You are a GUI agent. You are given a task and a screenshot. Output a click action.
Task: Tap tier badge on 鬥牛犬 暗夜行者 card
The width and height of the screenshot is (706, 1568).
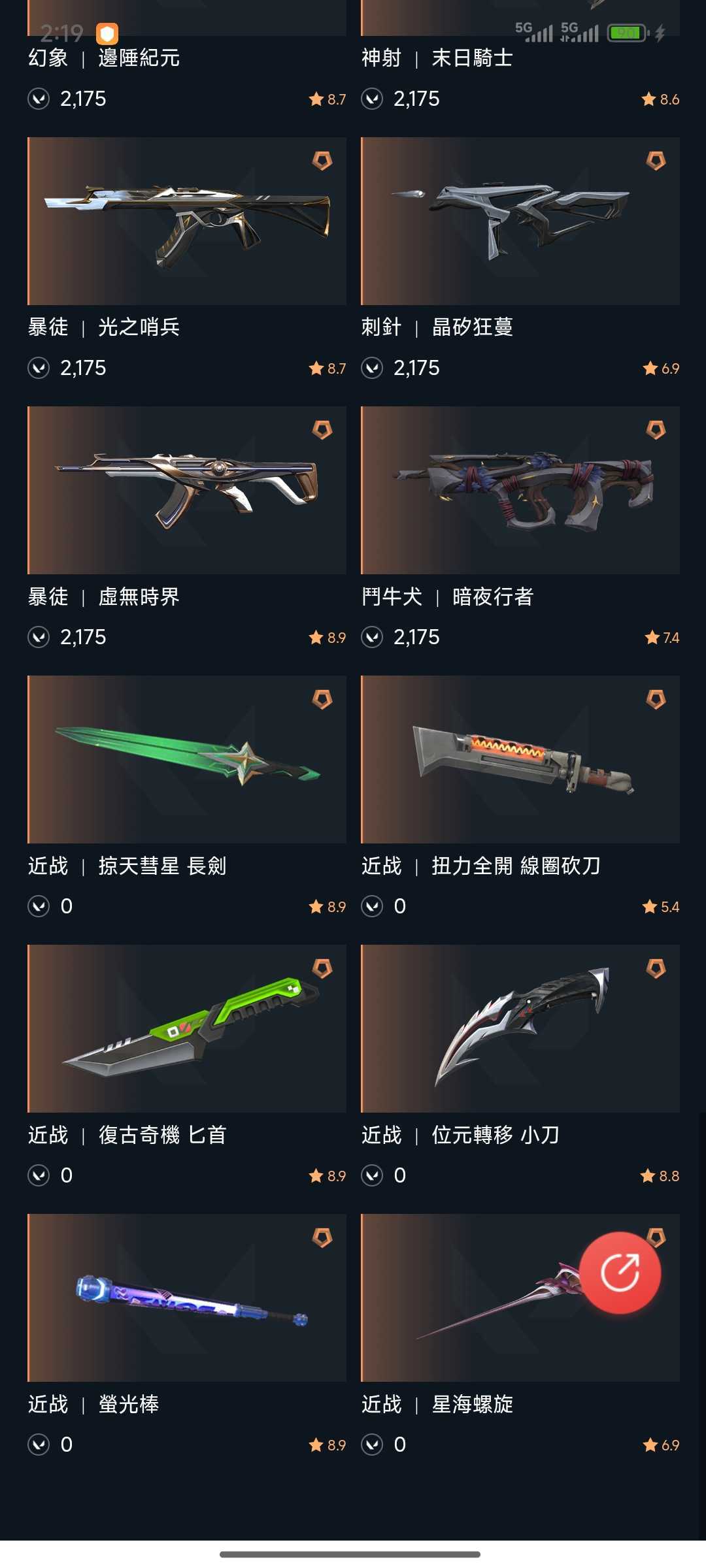(656, 430)
